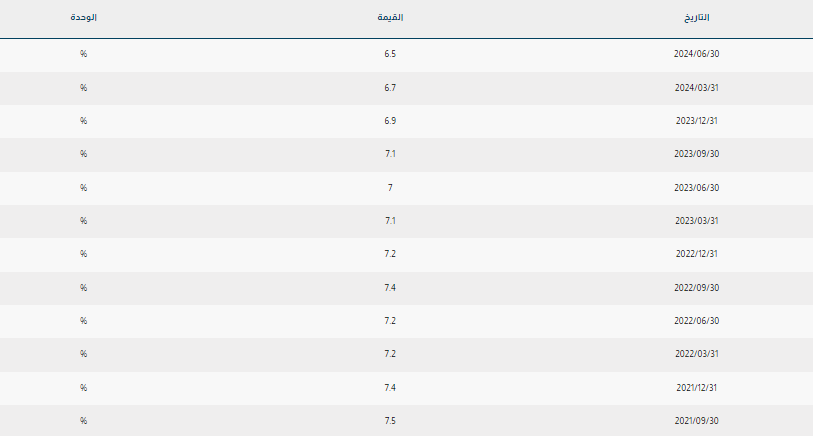
Task: Click the 2022/09/30 date cell
Action: [697, 288]
